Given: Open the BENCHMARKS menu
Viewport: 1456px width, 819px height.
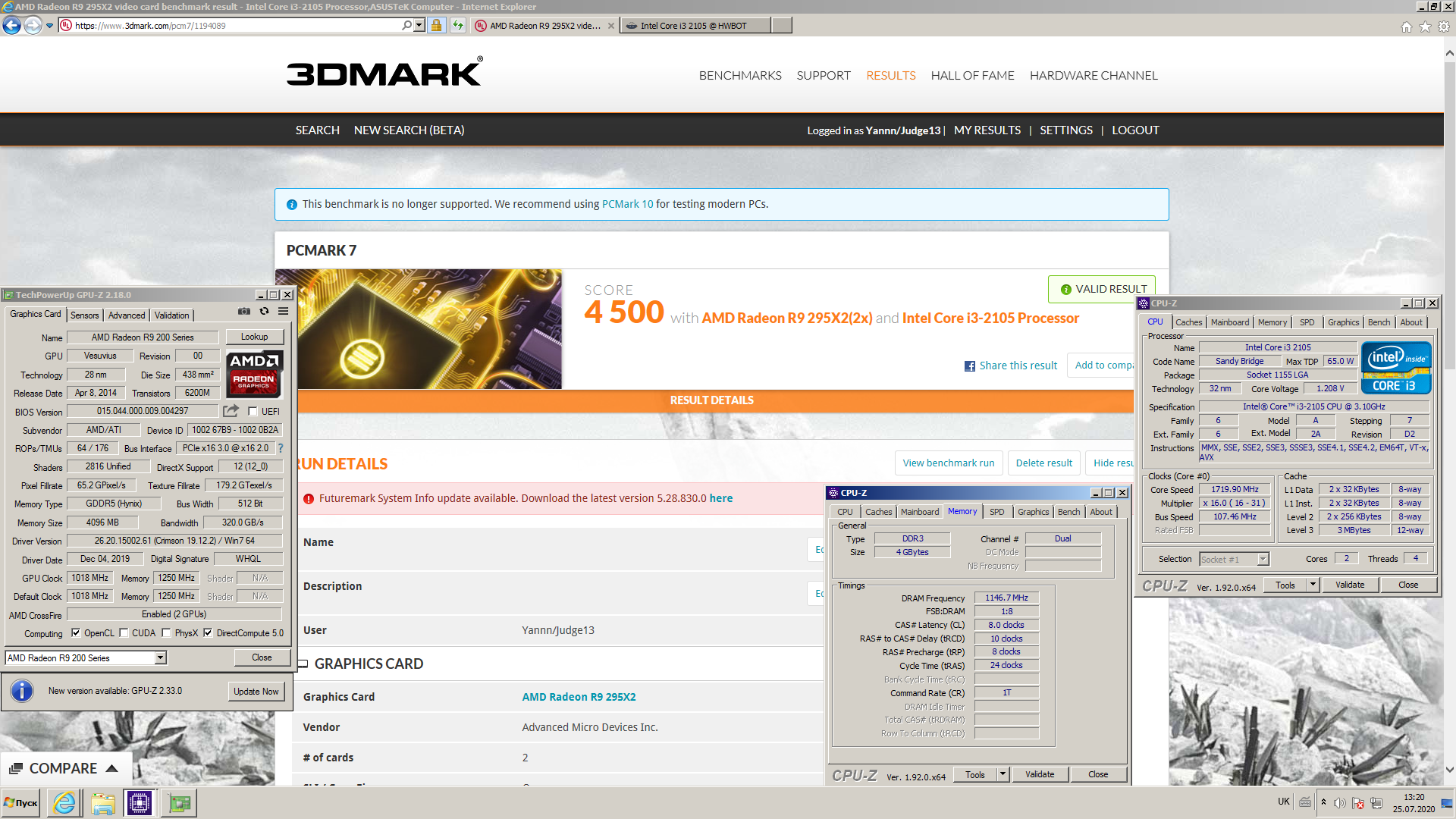Looking at the screenshot, I should click(x=740, y=76).
